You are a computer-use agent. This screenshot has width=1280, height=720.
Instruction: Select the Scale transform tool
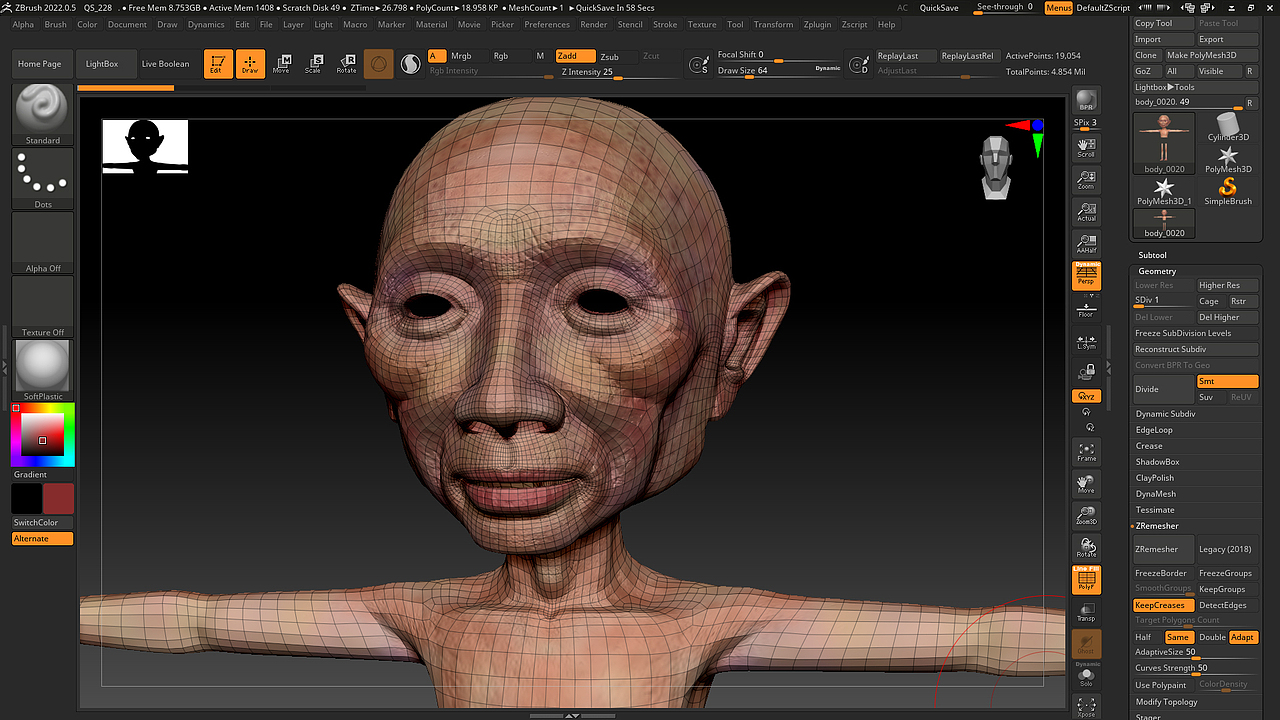click(314, 64)
